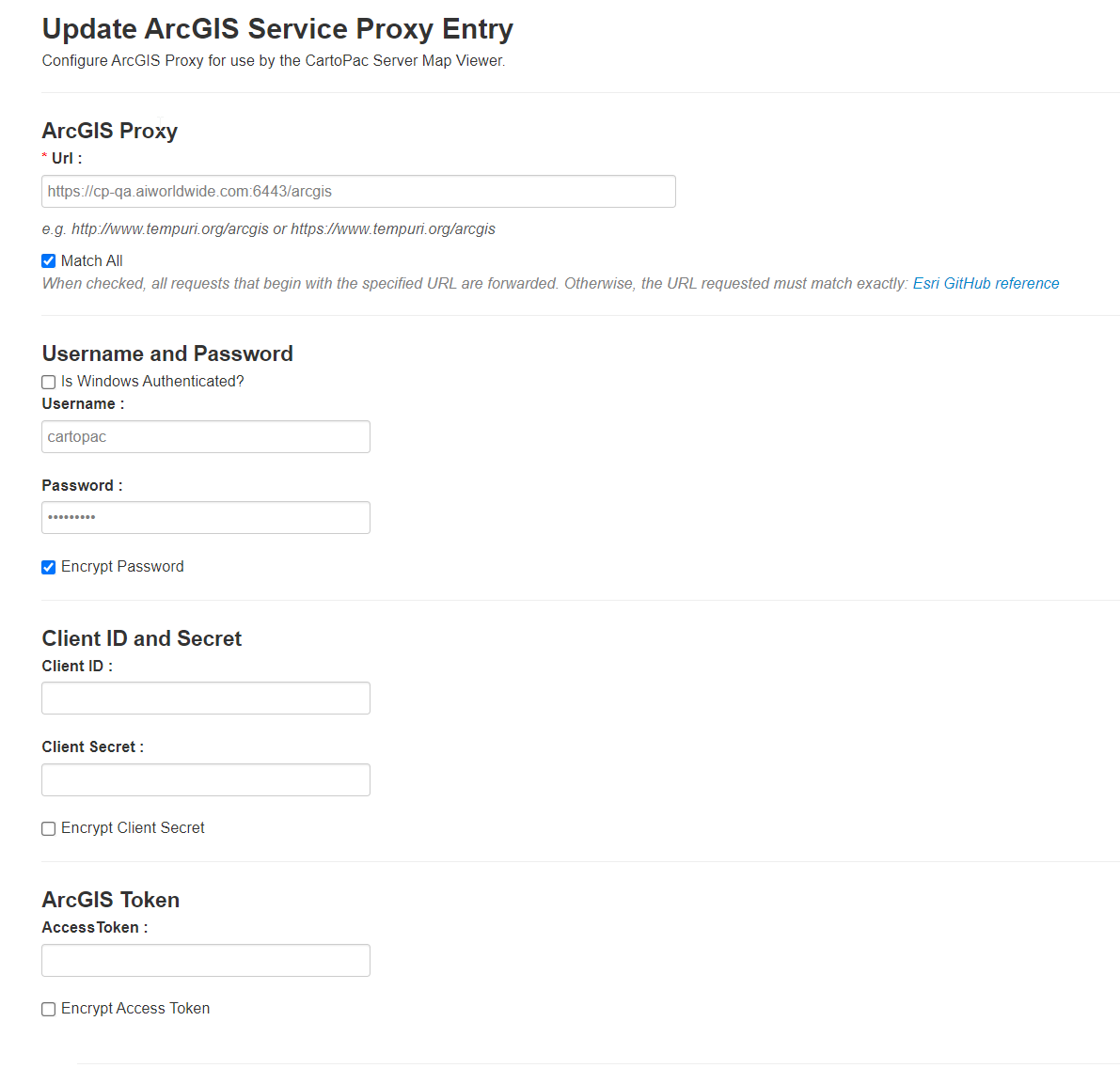Focus the Password input field
The width and height of the screenshot is (1120, 1084).
click(206, 518)
